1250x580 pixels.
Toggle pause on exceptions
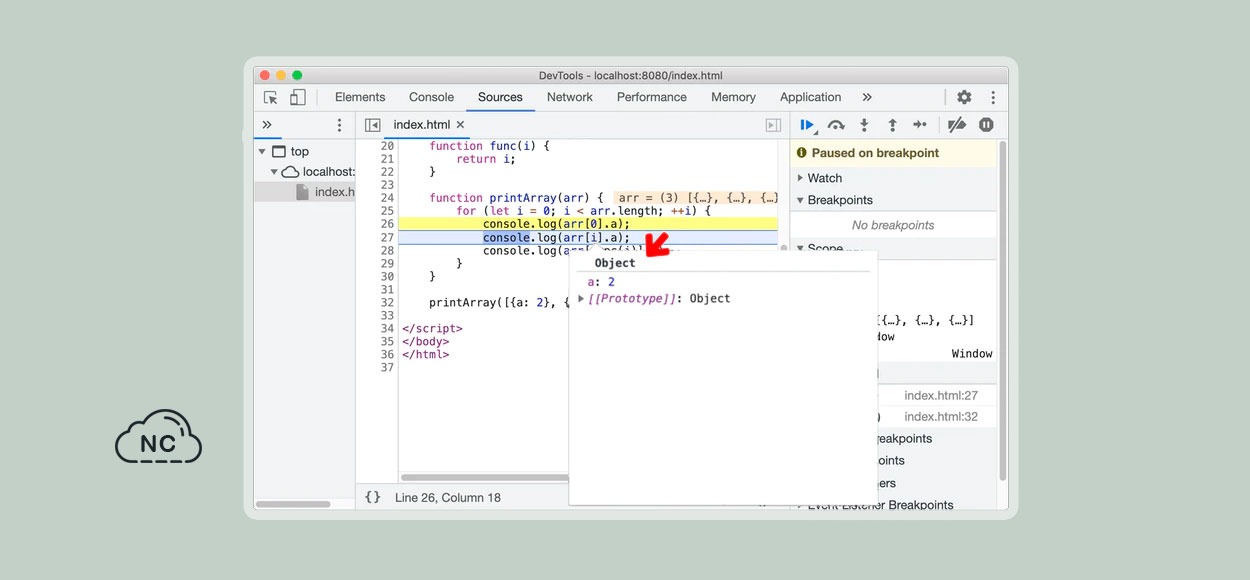986,125
